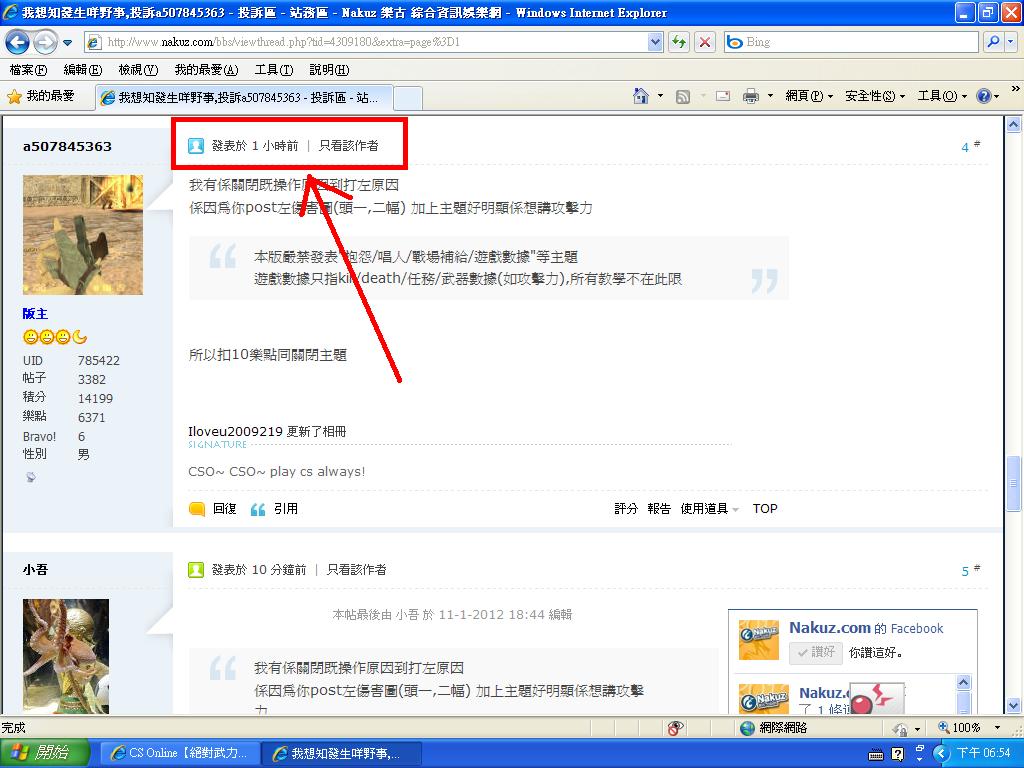This screenshot has width=1024, height=768.
Task: Refresh the page with the green arrows icon
Action: coord(679,42)
